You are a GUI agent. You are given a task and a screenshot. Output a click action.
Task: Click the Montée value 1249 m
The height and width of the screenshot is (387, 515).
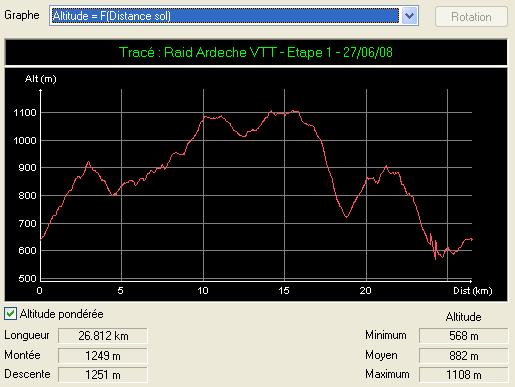103,356
